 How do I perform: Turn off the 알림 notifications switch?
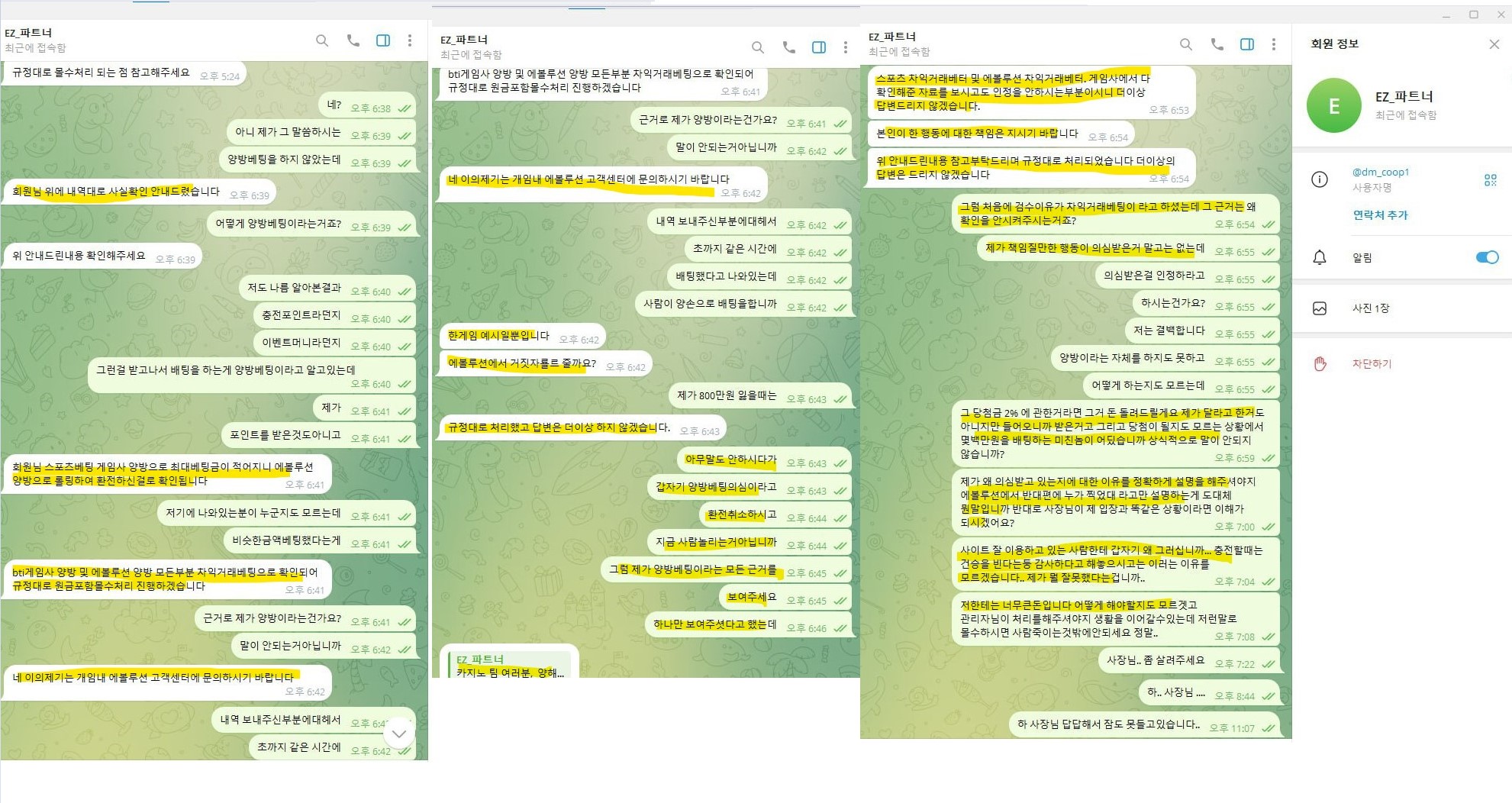tap(1487, 257)
